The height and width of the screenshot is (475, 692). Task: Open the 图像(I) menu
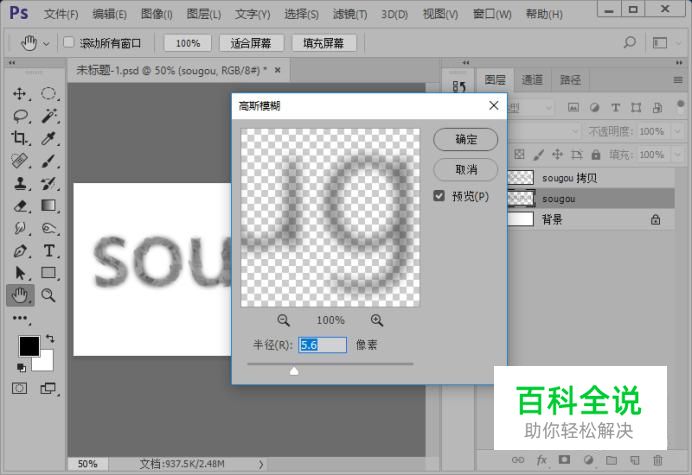157,14
